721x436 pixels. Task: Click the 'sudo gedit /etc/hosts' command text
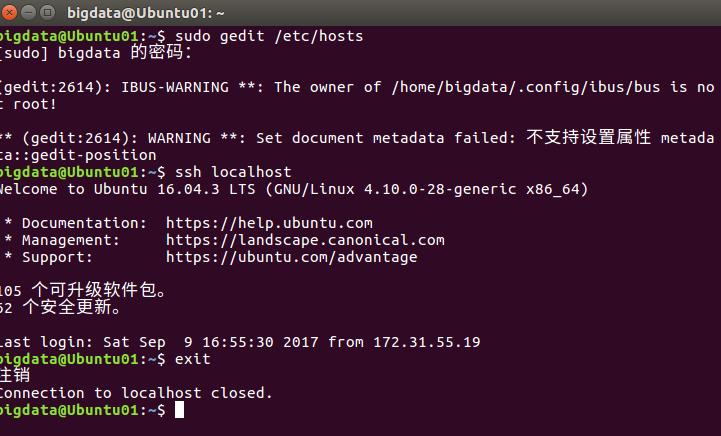click(269, 36)
